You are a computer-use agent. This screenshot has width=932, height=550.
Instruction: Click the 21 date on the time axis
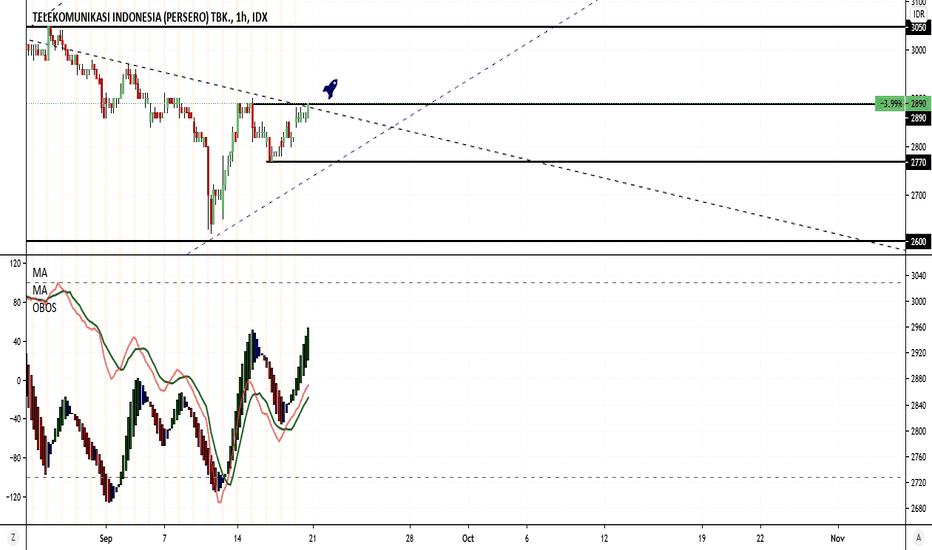click(313, 539)
